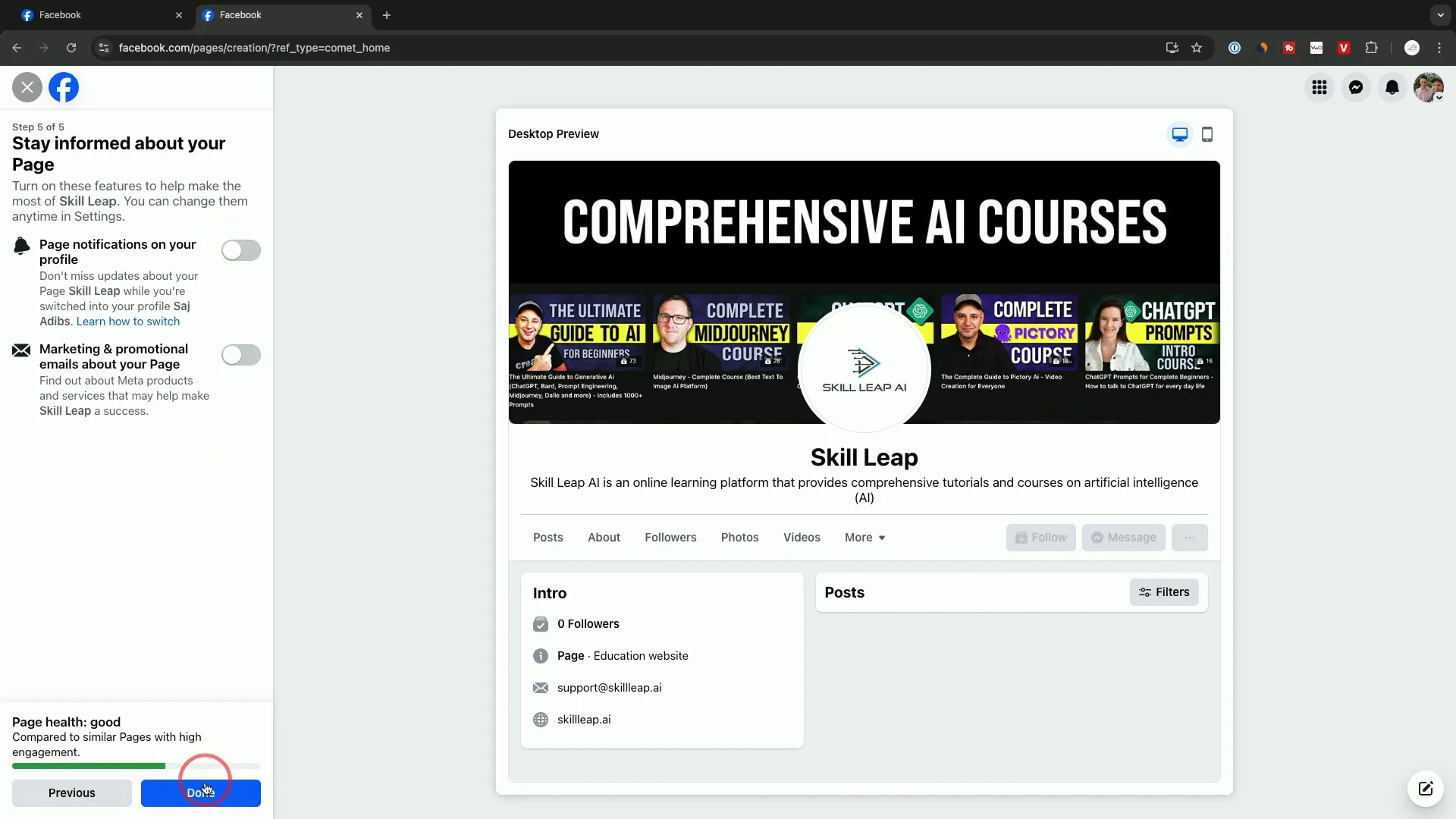This screenshot has height=819, width=1456.
Task: Click the Skill Leap page name heading
Action: point(864,457)
